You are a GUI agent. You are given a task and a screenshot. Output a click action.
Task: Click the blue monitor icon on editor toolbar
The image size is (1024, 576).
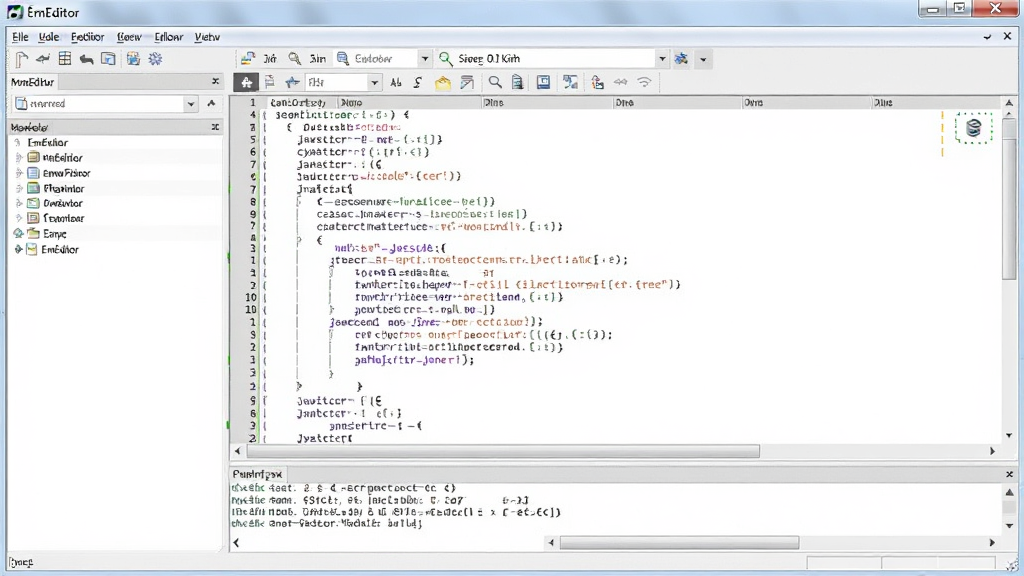point(543,82)
